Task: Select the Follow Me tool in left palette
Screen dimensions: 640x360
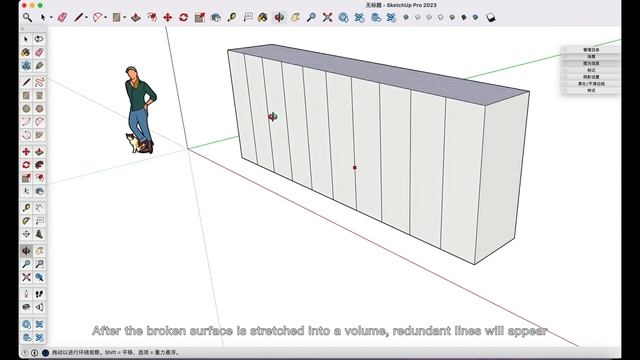Action: pos(39,165)
